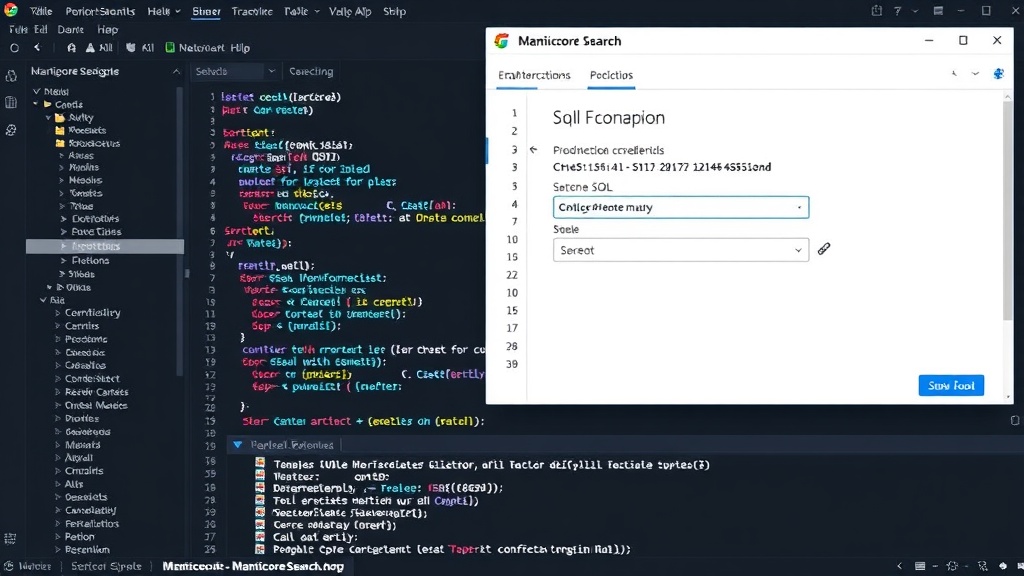The height and width of the screenshot is (576, 1024).
Task: Click the green Netoroart toolbar icon
Action: (170, 48)
